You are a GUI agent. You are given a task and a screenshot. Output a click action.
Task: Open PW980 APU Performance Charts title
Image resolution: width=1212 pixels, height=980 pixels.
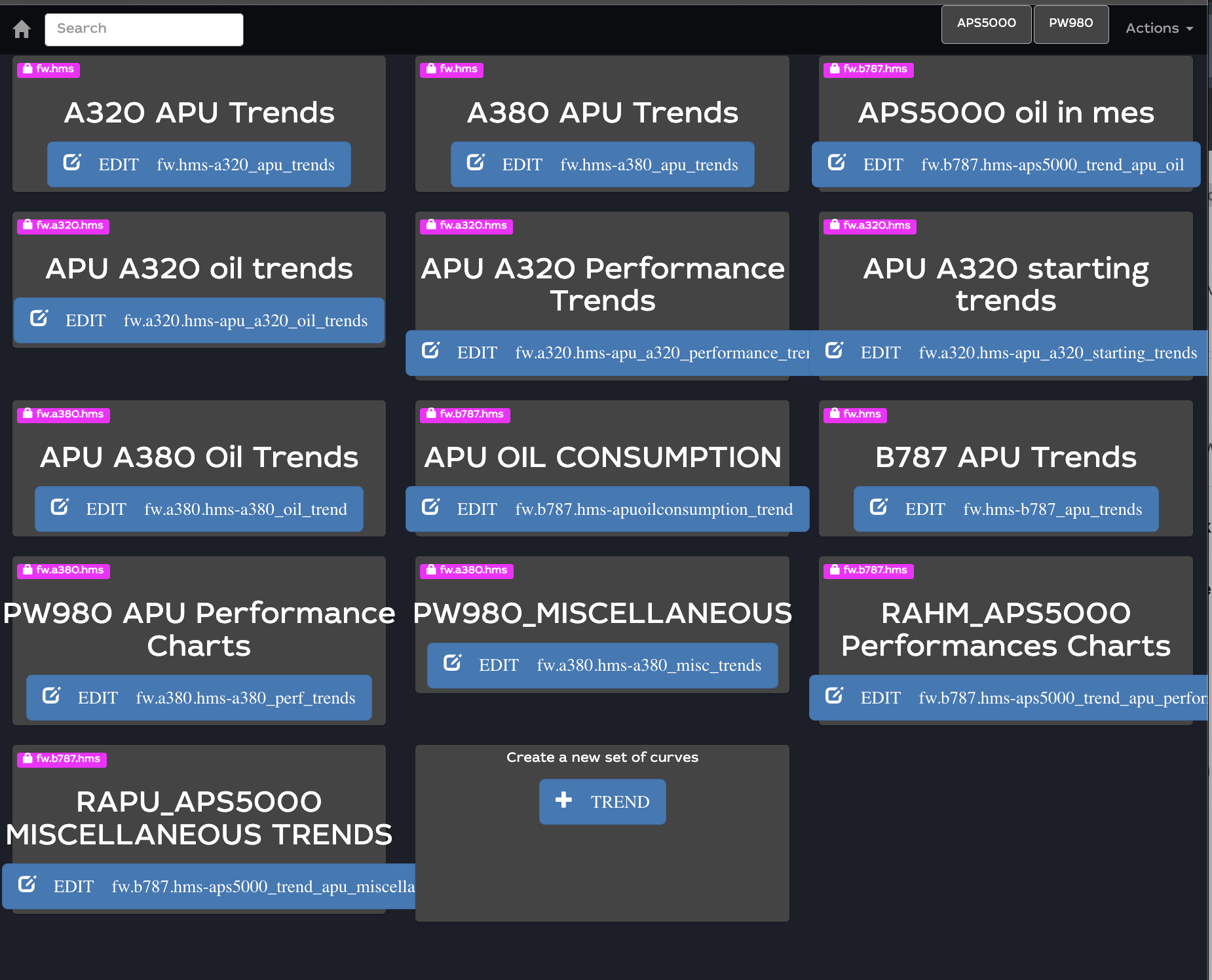coord(199,630)
